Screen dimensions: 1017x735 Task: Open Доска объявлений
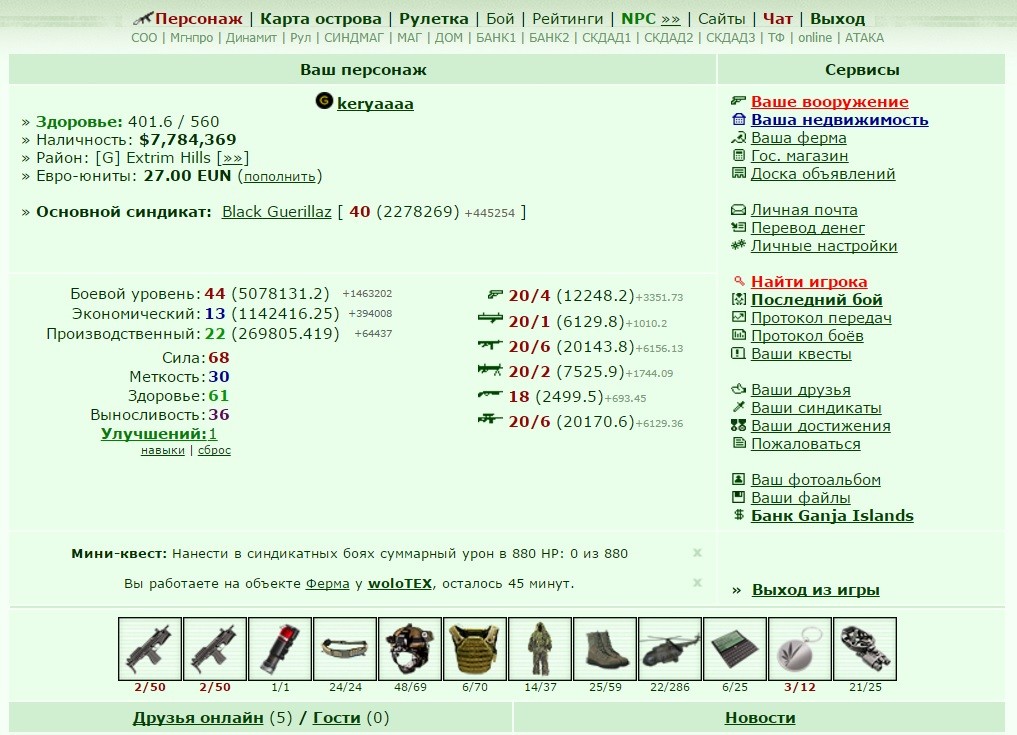pyautogui.click(x=823, y=174)
